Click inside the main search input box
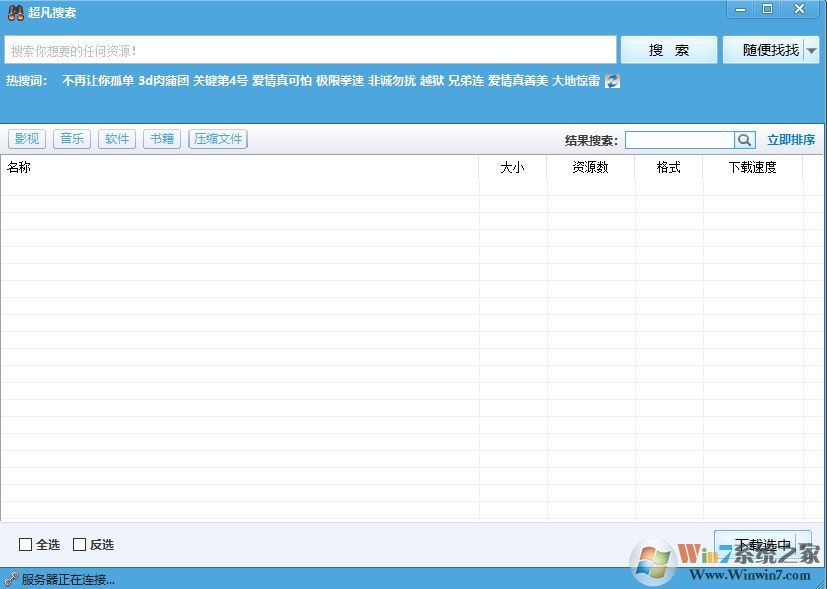The width and height of the screenshot is (827, 589). pyautogui.click(x=300, y=49)
